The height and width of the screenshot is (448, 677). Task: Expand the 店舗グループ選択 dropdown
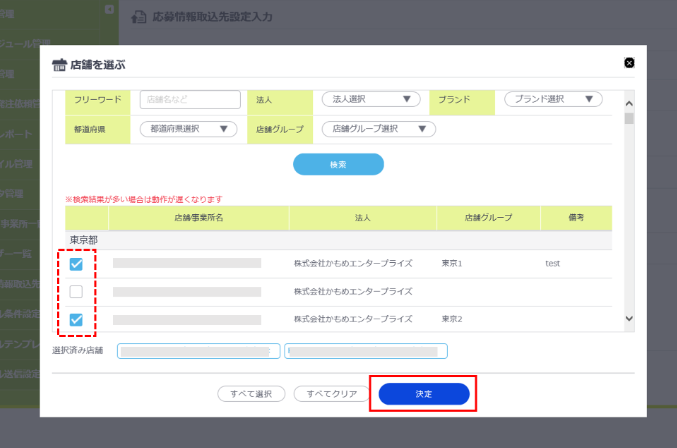click(x=378, y=128)
